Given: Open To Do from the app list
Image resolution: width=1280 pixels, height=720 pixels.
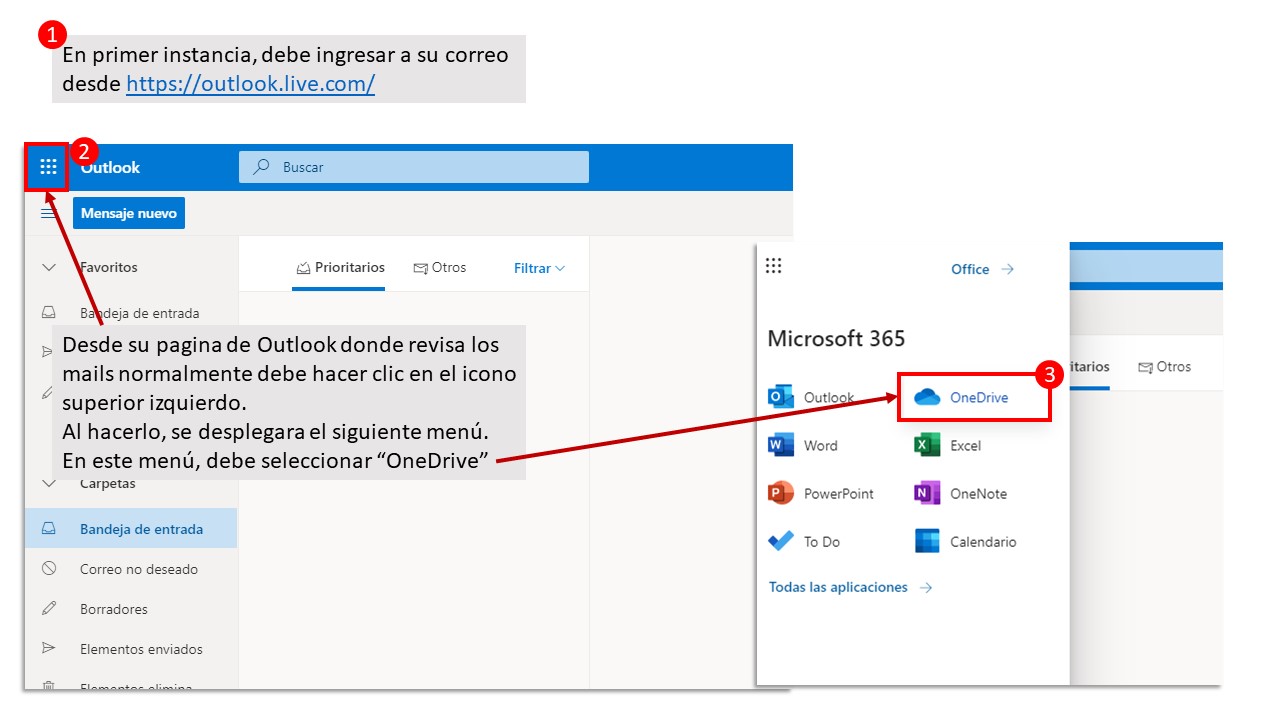Looking at the screenshot, I should click(804, 541).
